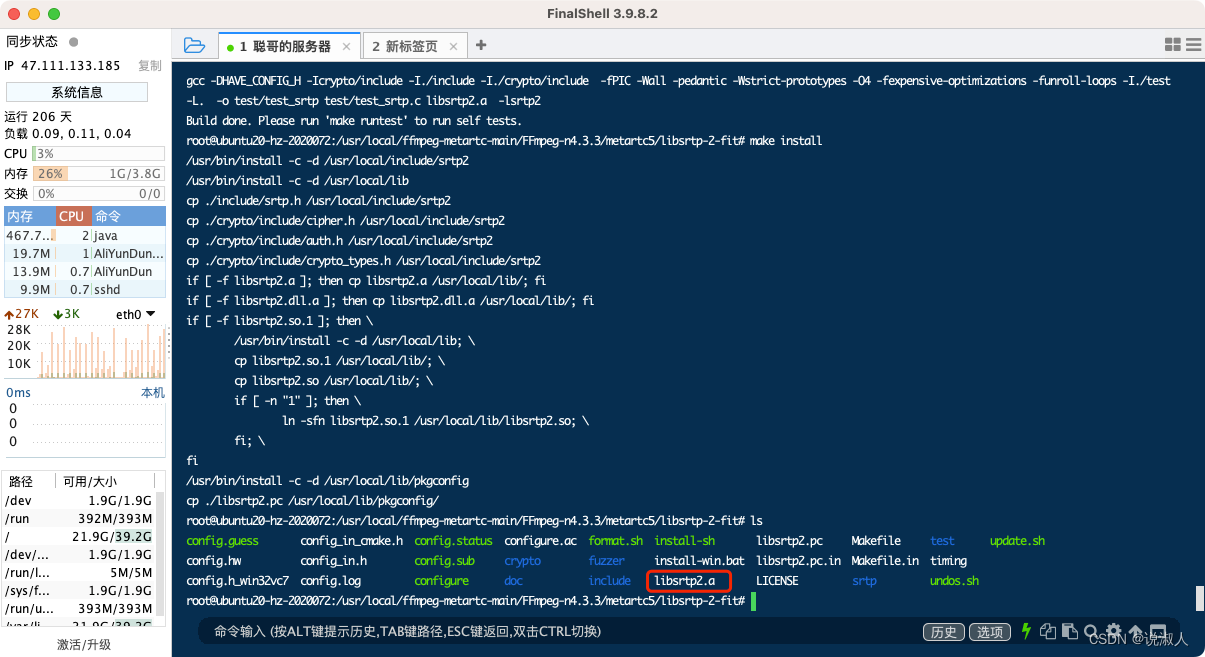Viewport: 1205px width, 657px height.
Task: Open the connection manager folder icon
Action: coord(194,44)
